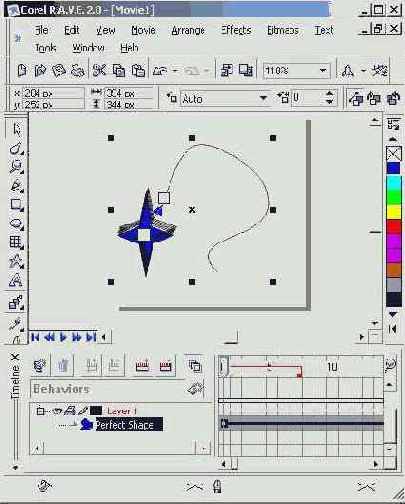Click the Cut scissors icon
Screen dimensions: 405x504
pyautogui.click(x=99, y=70)
